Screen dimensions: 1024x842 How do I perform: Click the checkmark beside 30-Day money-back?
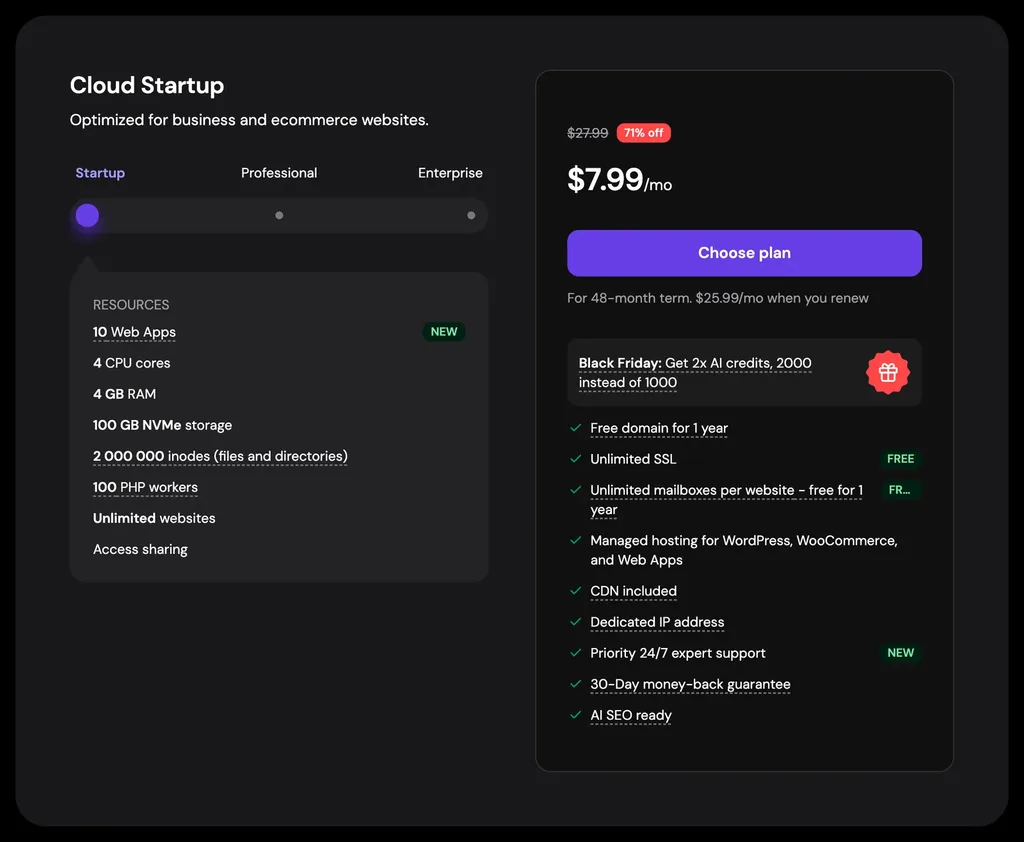575,684
